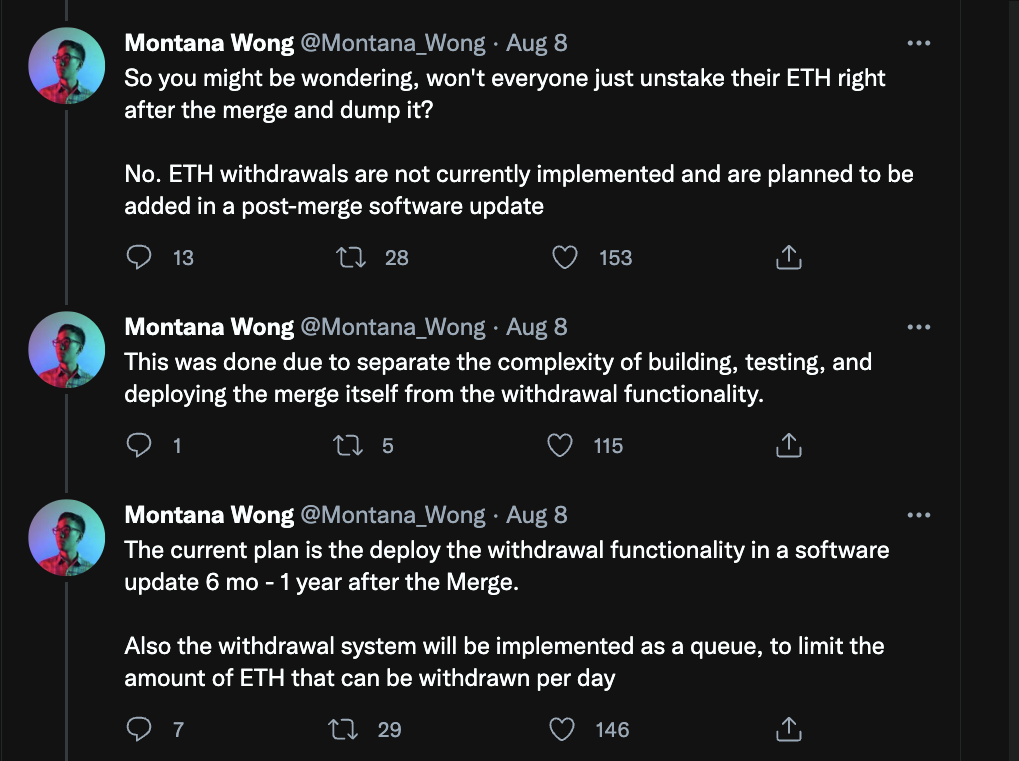Open more options on the first tweet
This screenshot has width=1019, height=761.
918,43
